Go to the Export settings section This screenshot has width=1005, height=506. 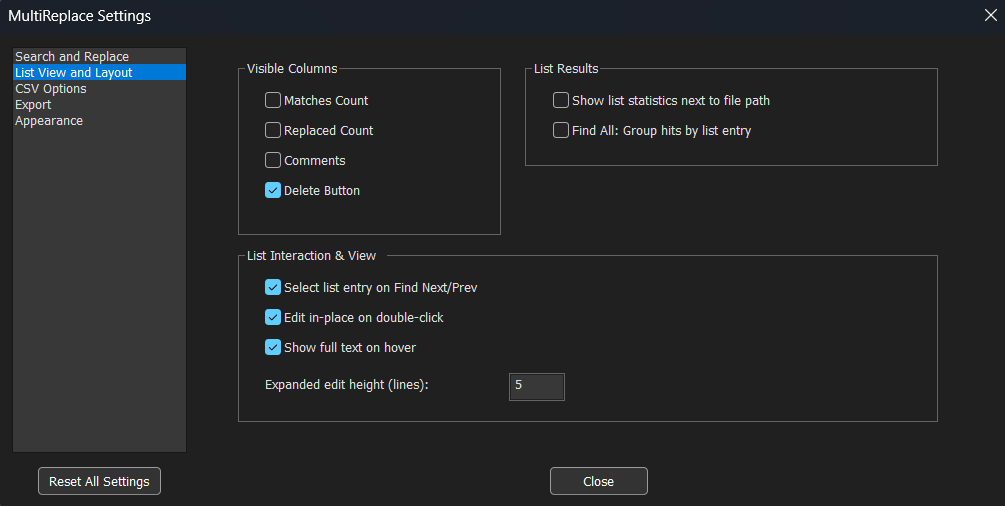[33, 105]
